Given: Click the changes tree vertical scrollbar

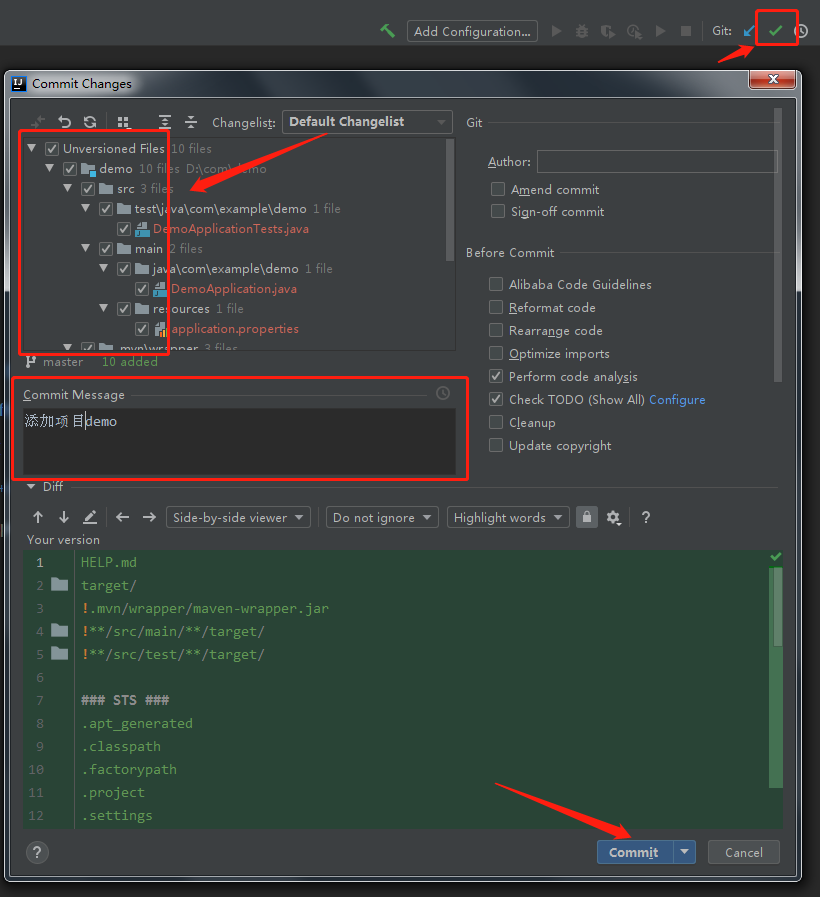Looking at the screenshot, I should [450, 199].
